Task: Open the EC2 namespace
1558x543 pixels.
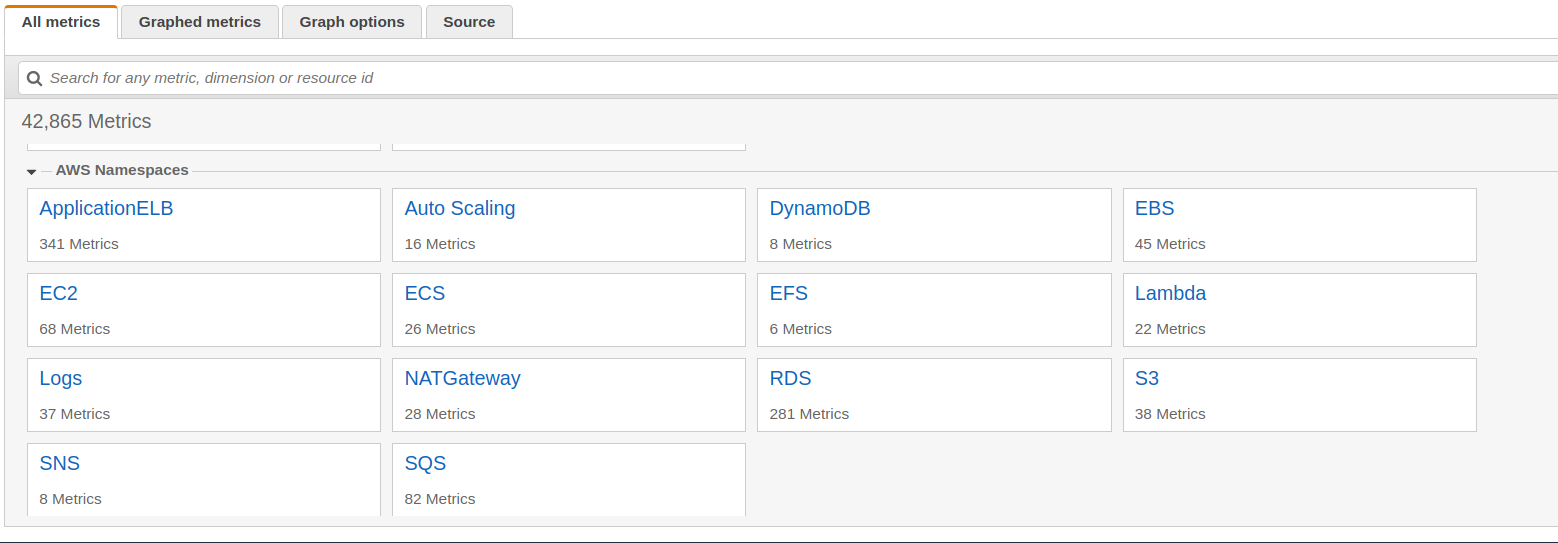Action: point(58,294)
